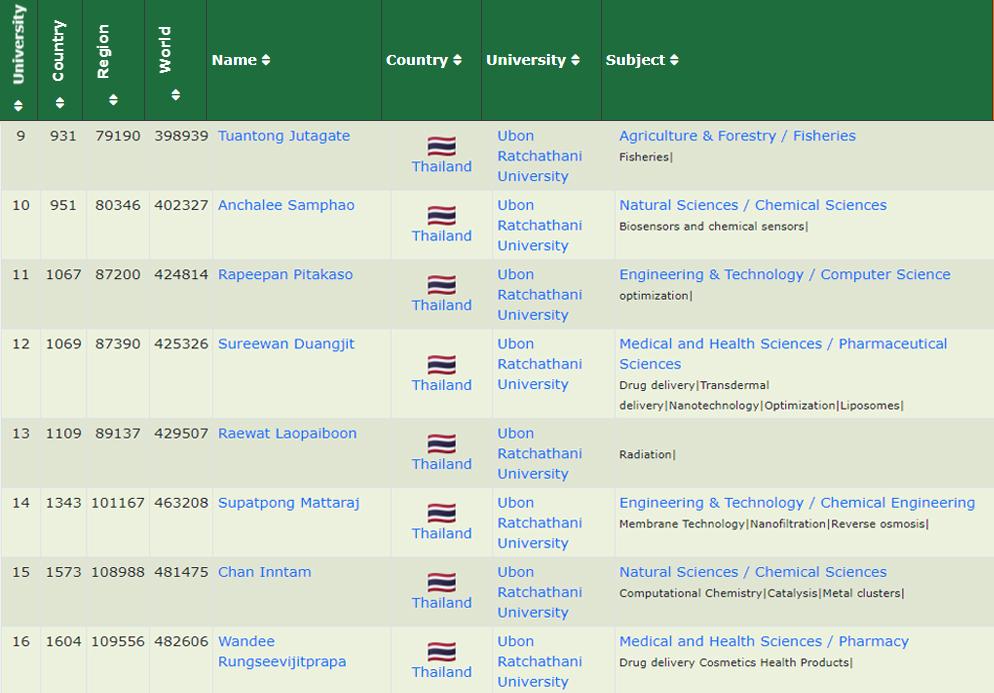Open Ubon Ratchathani University in Supatpong row
Screen dimensions: 994x693
click(539, 522)
